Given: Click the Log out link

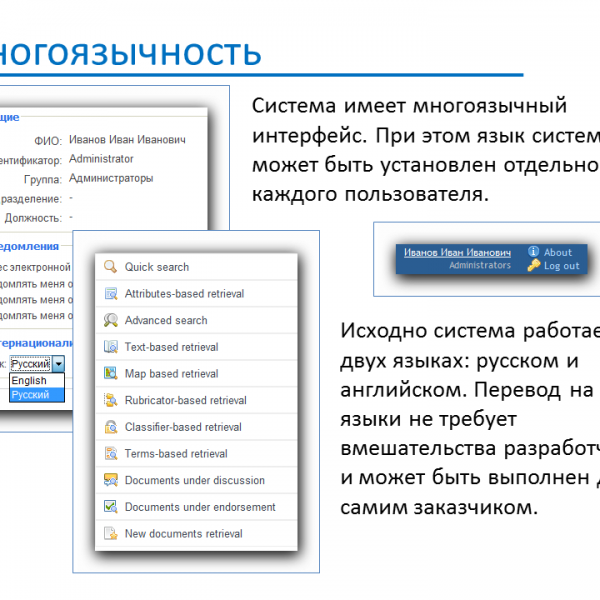Looking at the screenshot, I should (561, 266).
